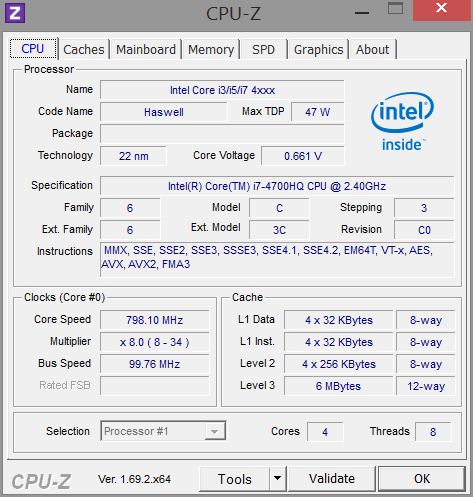473x497 pixels.
Task: Click the Stepping value 3
Action: click(x=424, y=208)
